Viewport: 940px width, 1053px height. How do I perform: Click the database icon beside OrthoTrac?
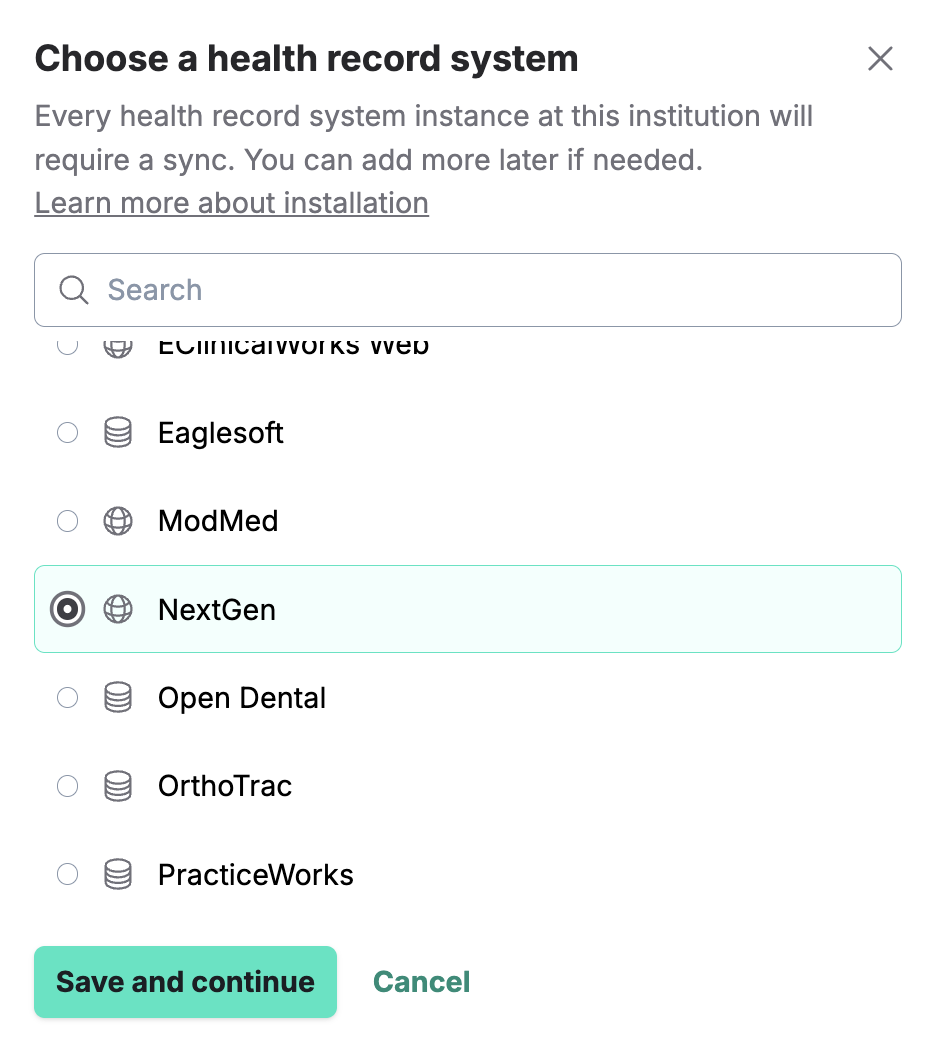118,786
